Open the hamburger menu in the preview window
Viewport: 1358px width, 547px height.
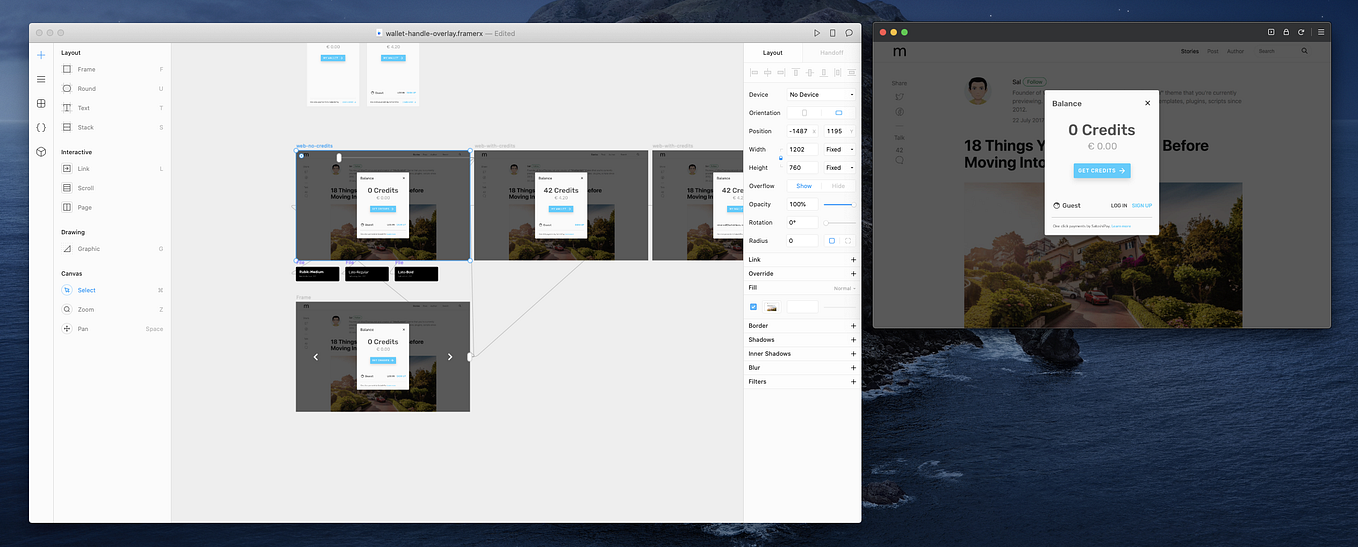pos(1320,32)
